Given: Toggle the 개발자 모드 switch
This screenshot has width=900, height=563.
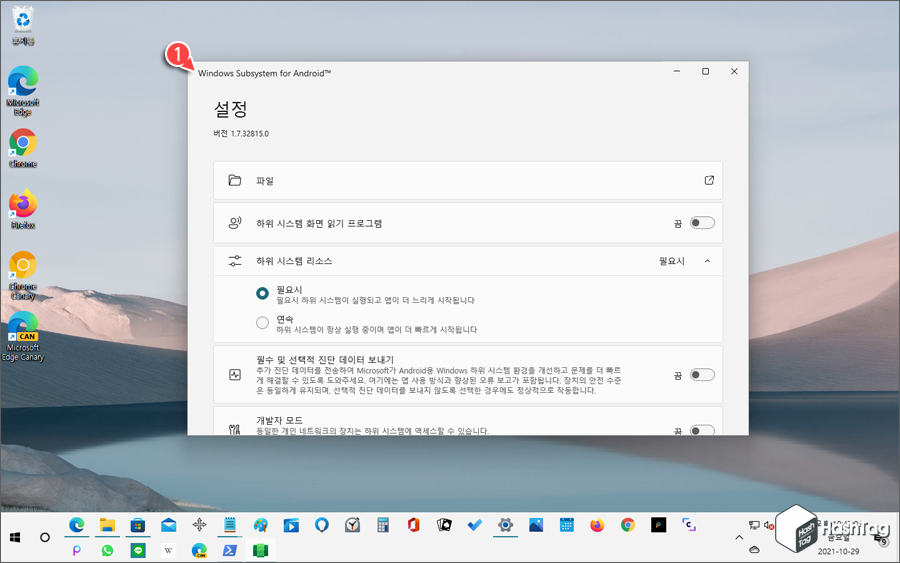Looking at the screenshot, I should tap(702, 430).
